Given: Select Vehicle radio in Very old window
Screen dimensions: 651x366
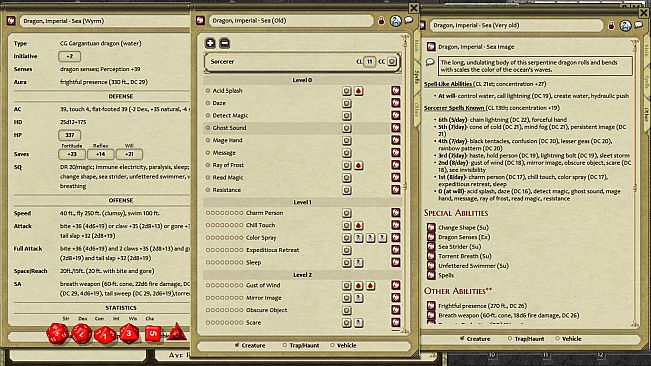Looking at the screenshot, I should coord(557,339).
